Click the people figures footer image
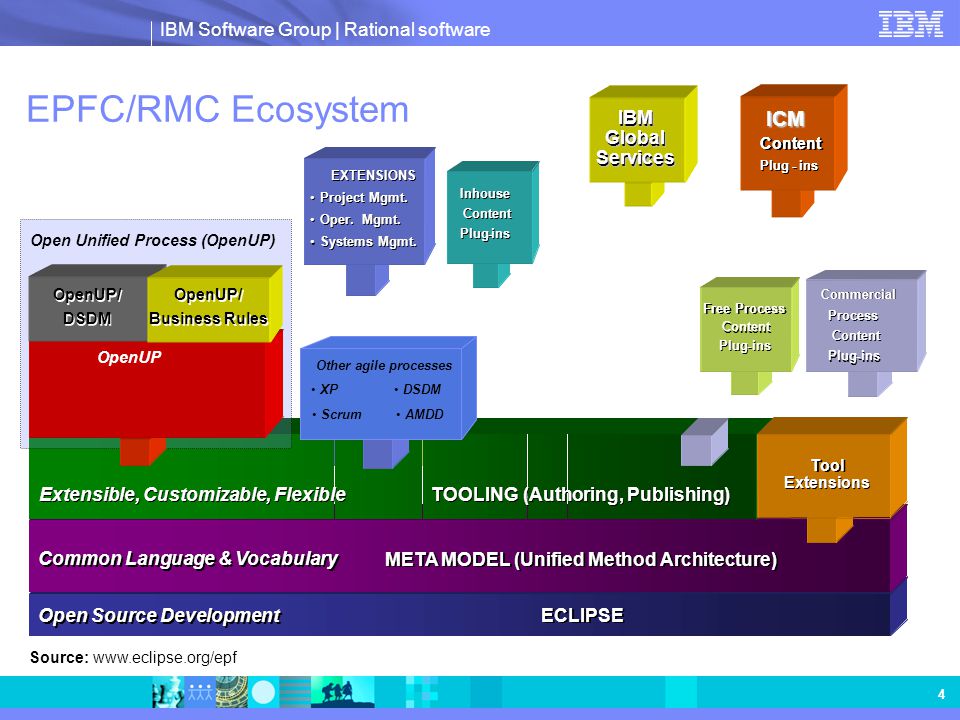Viewport: 960px width, 720px height. point(200,692)
